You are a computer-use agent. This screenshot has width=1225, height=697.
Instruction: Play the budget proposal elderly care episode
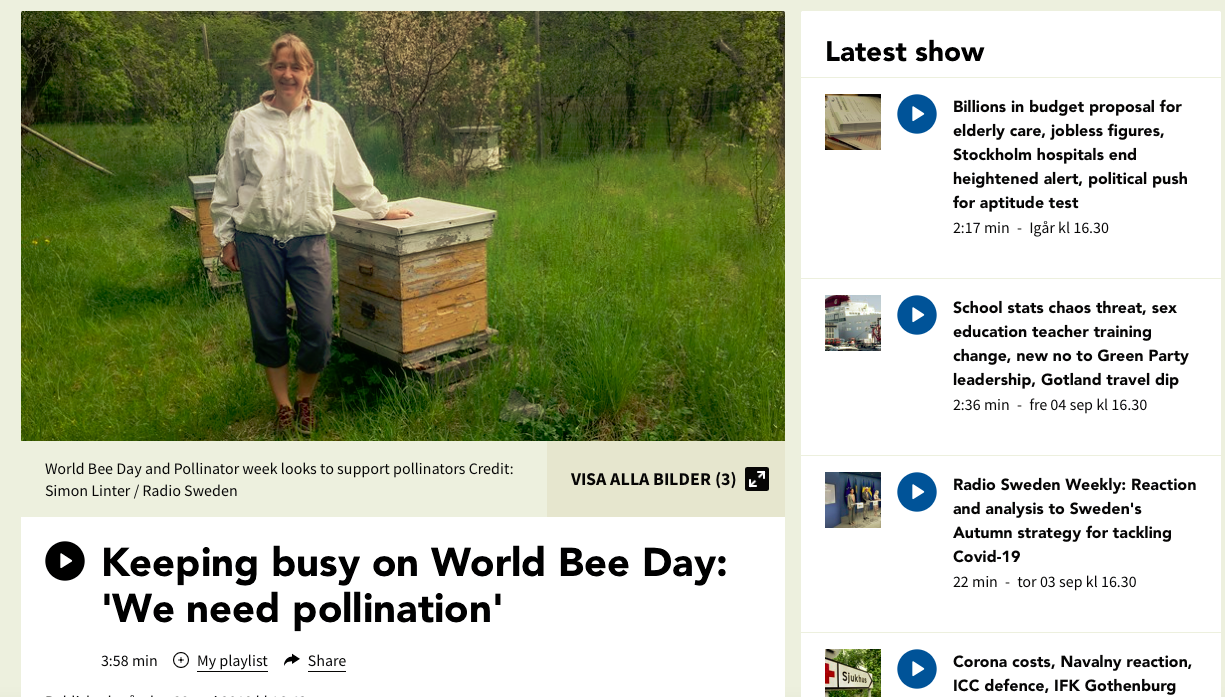pyautogui.click(x=916, y=114)
